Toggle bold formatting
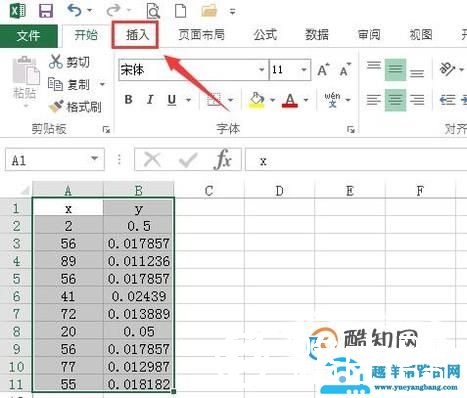This screenshot has height=398, width=467. click(128, 99)
